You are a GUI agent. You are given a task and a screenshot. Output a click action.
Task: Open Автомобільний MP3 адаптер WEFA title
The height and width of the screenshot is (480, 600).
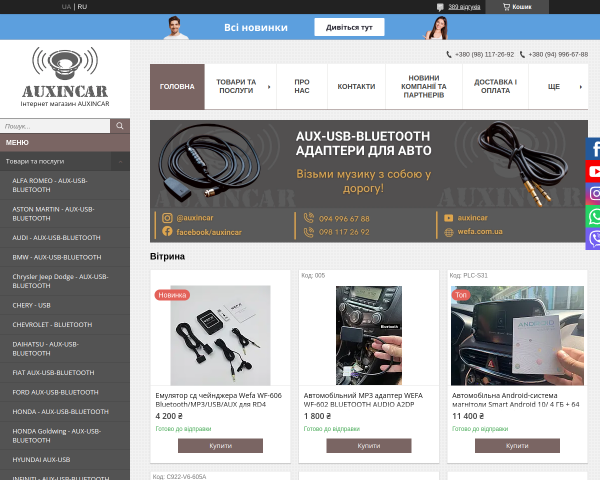point(363,400)
